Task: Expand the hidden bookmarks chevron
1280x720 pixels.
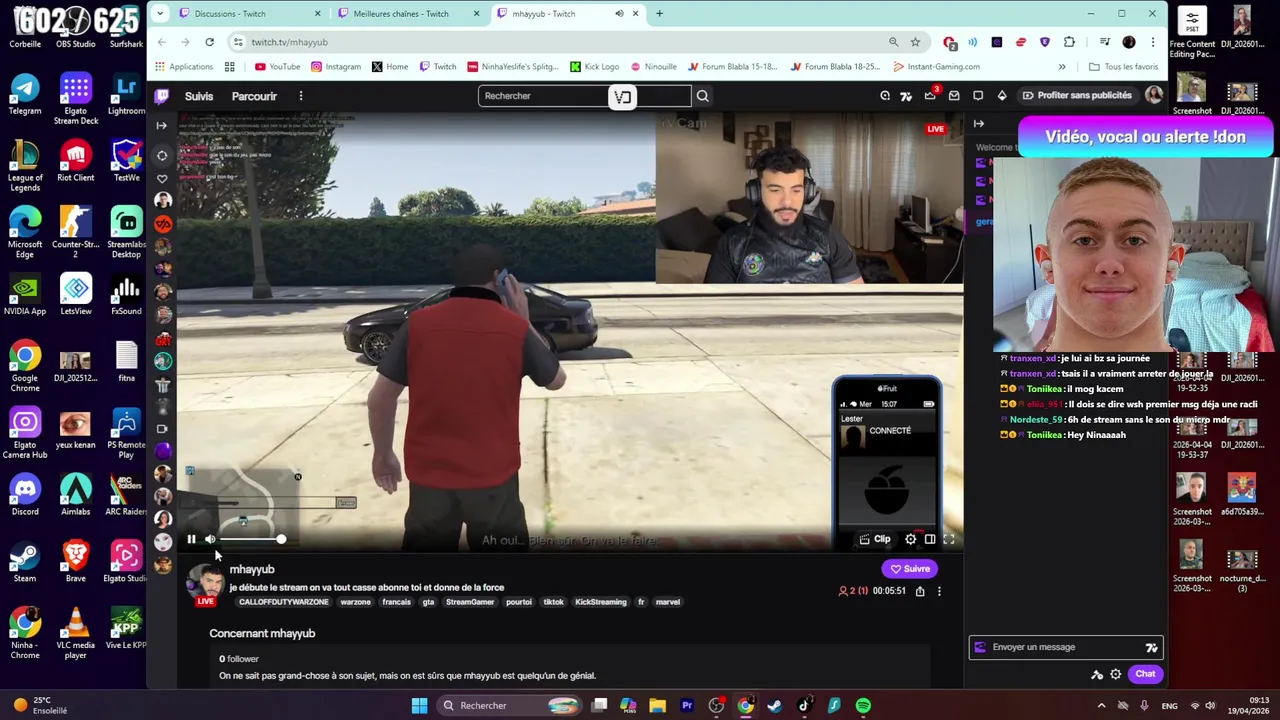Action: (x=1062, y=67)
